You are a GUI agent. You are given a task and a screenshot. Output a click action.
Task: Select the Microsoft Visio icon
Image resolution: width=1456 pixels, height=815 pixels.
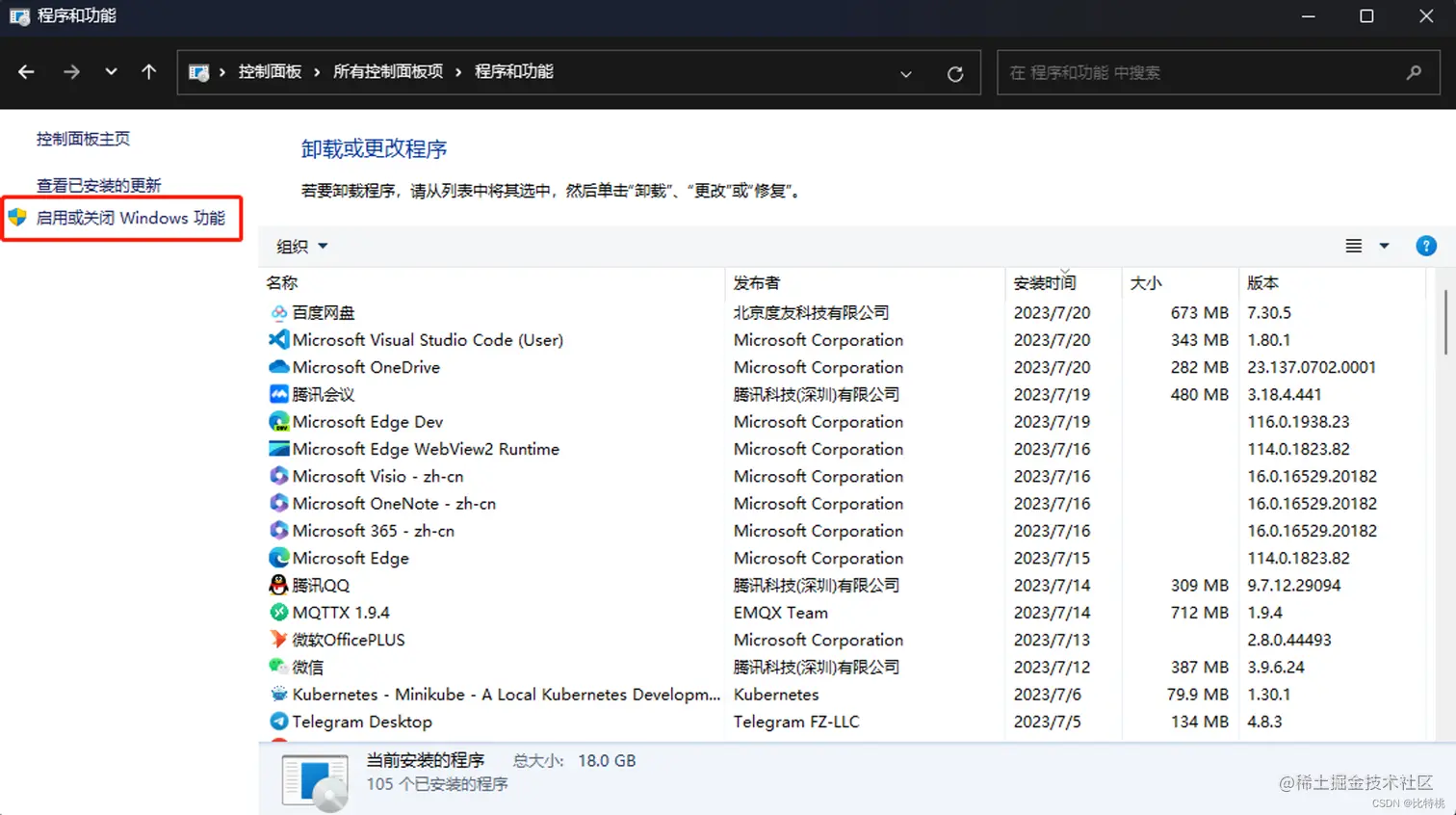coord(278,476)
